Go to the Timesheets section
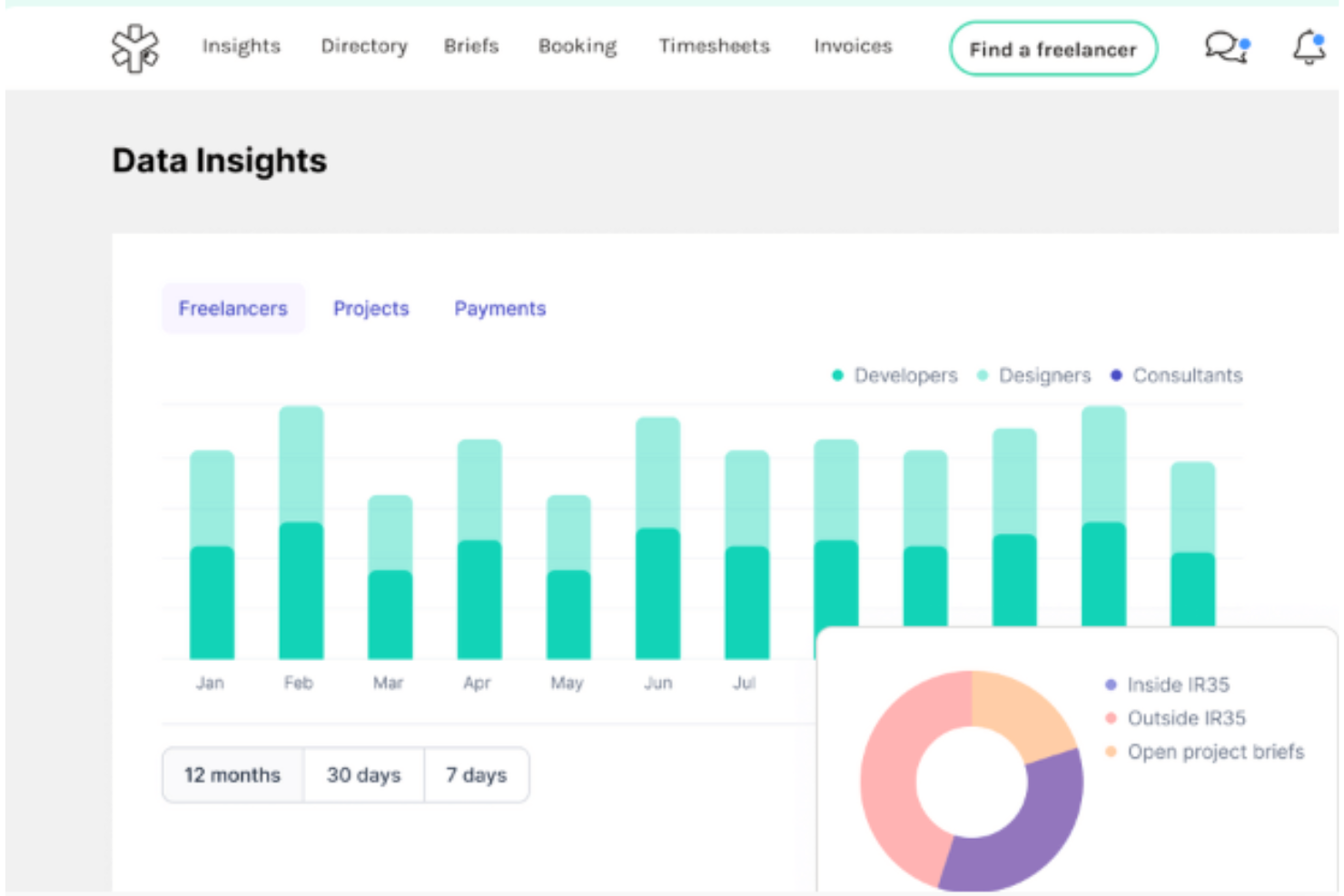 715,46
